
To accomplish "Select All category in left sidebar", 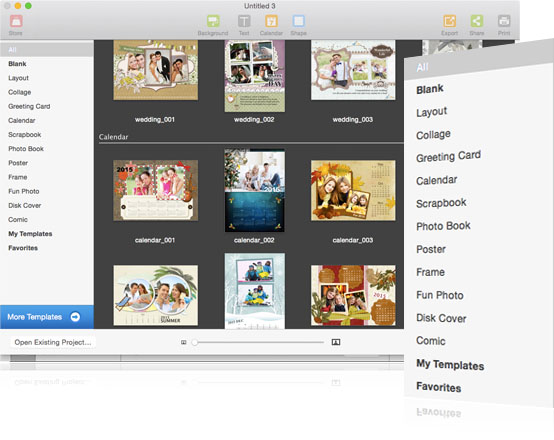I will (47, 49).
